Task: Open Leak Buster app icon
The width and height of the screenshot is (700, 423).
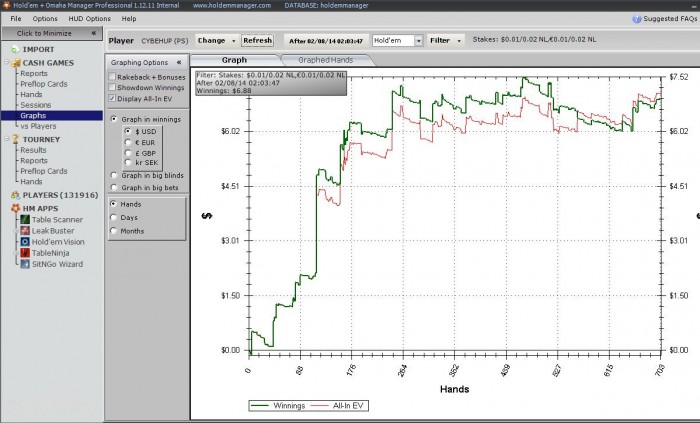Action: (25, 231)
